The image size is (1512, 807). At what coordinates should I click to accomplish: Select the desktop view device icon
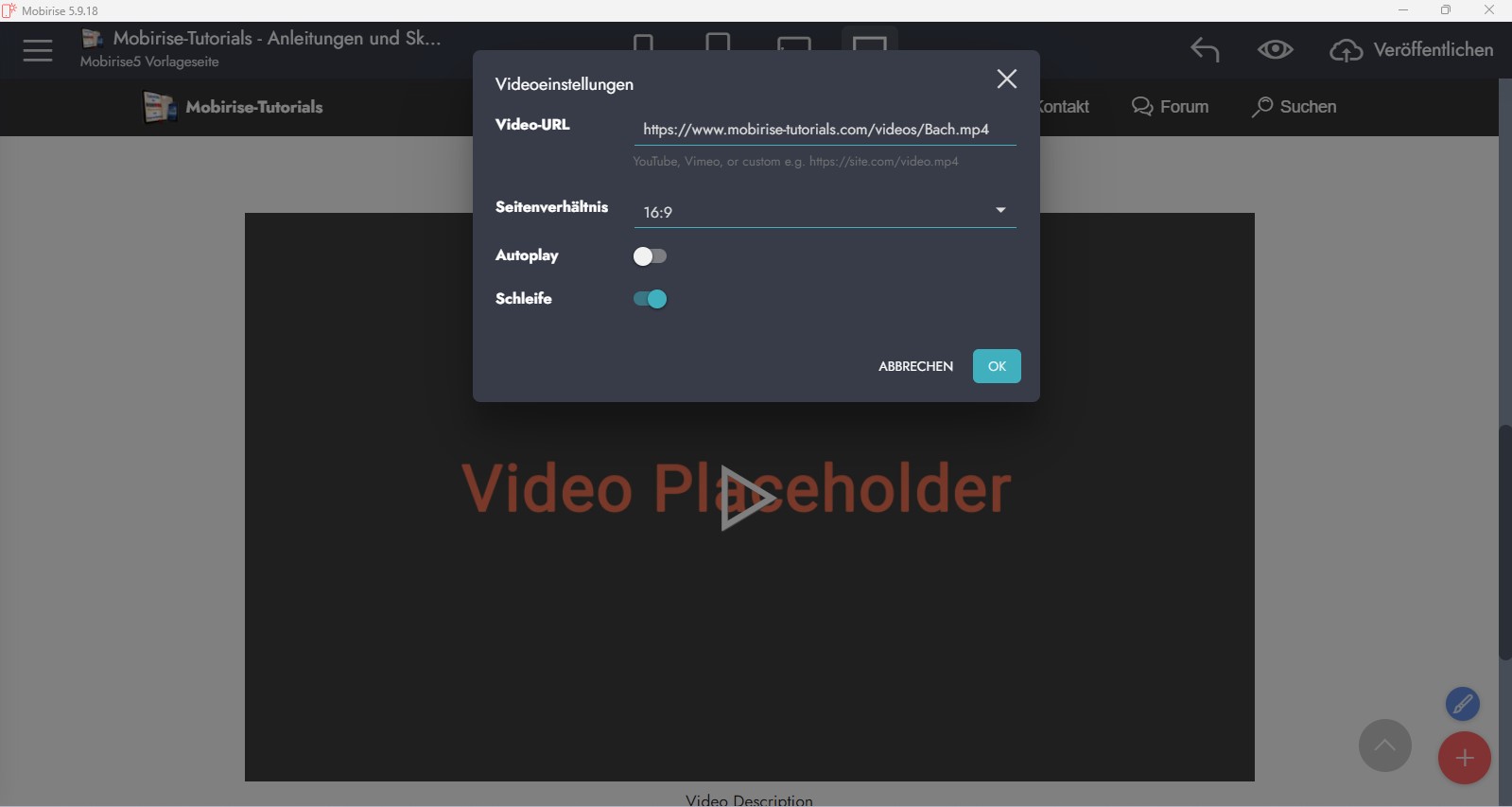tap(869, 43)
